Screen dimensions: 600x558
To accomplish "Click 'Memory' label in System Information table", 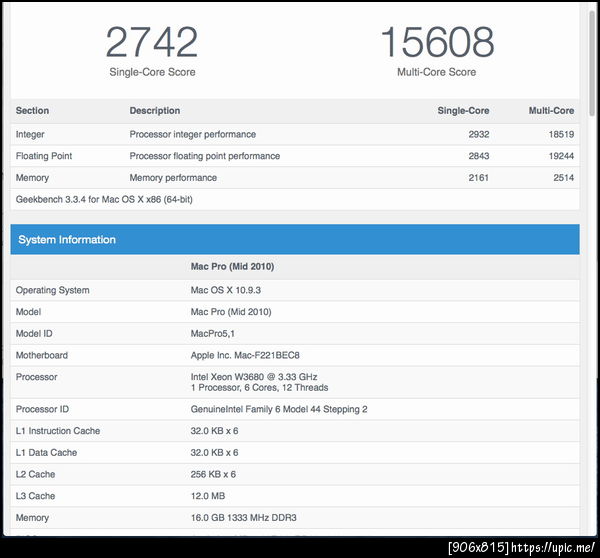I will [33, 518].
